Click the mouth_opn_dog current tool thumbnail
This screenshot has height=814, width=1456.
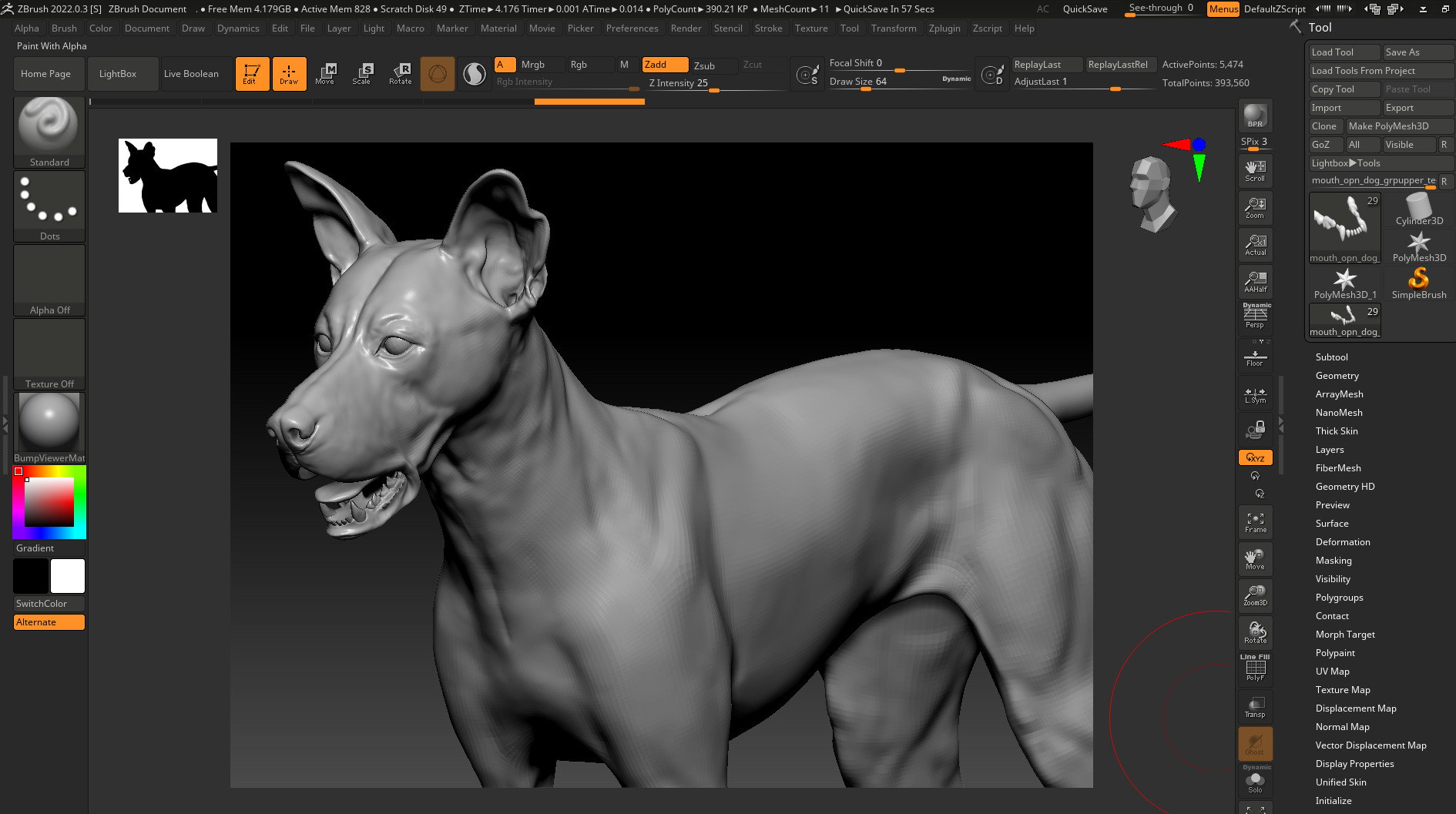[x=1345, y=228]
